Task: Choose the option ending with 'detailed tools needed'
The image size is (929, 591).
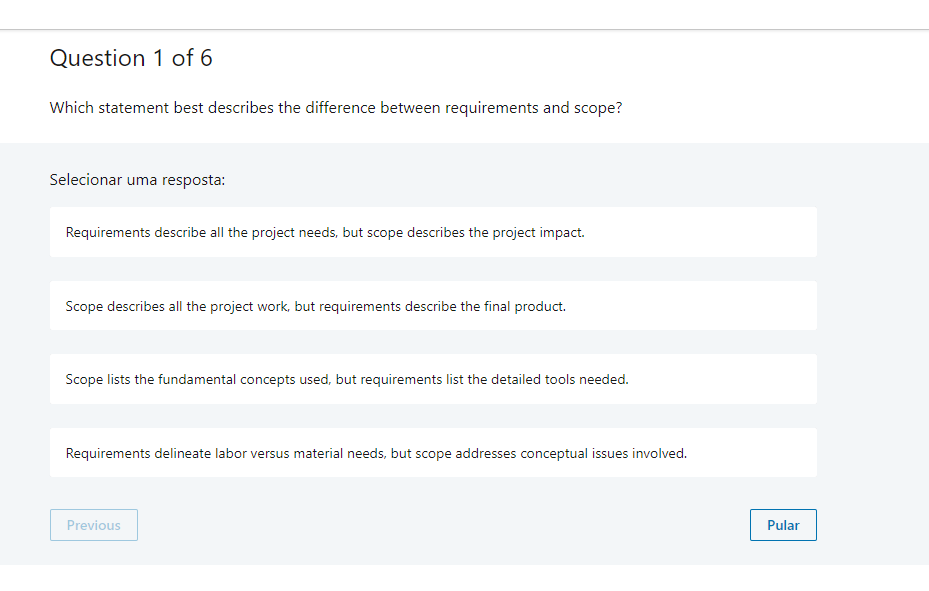Action: (433, 379)
